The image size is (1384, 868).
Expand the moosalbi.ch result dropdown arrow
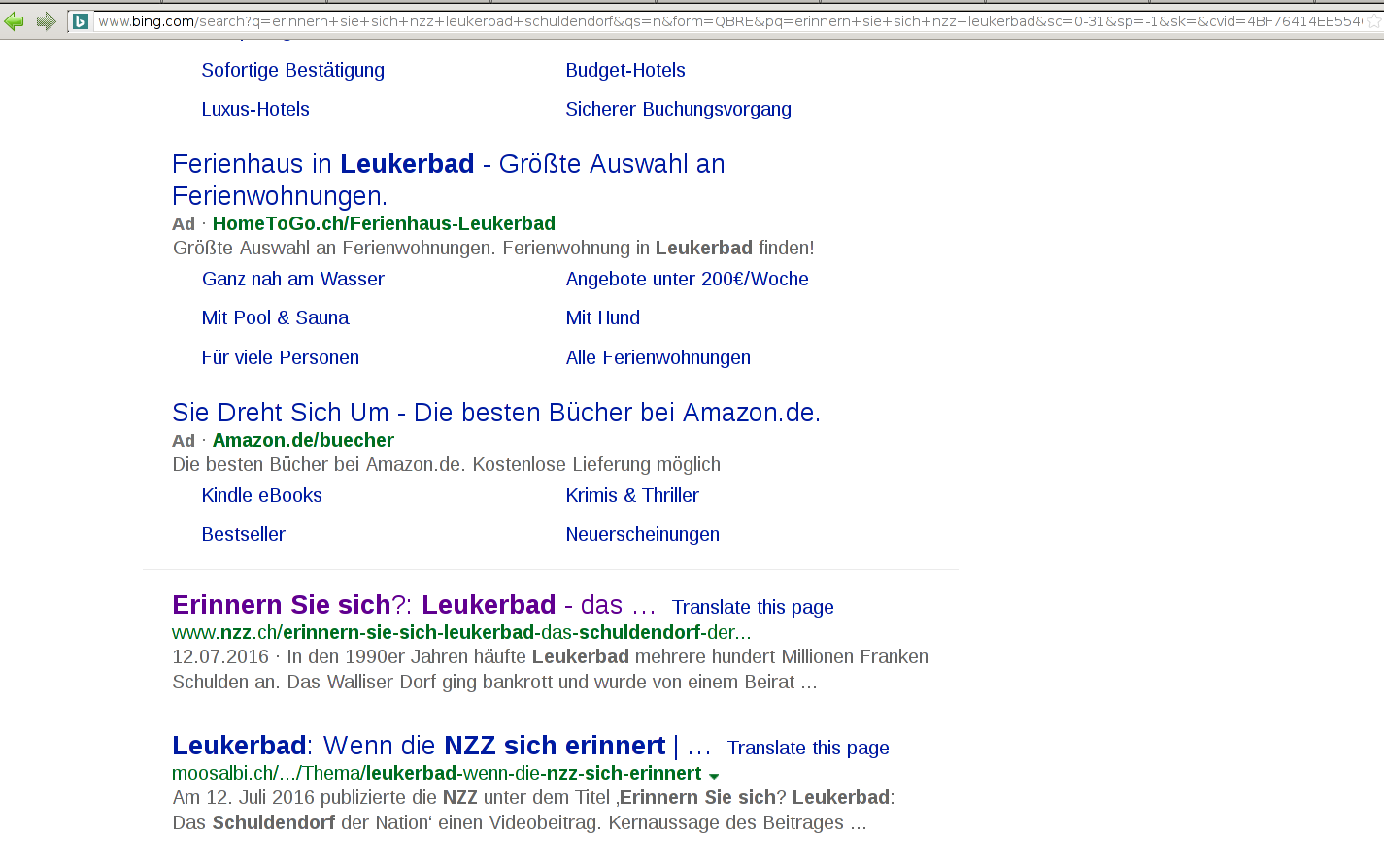714,776
